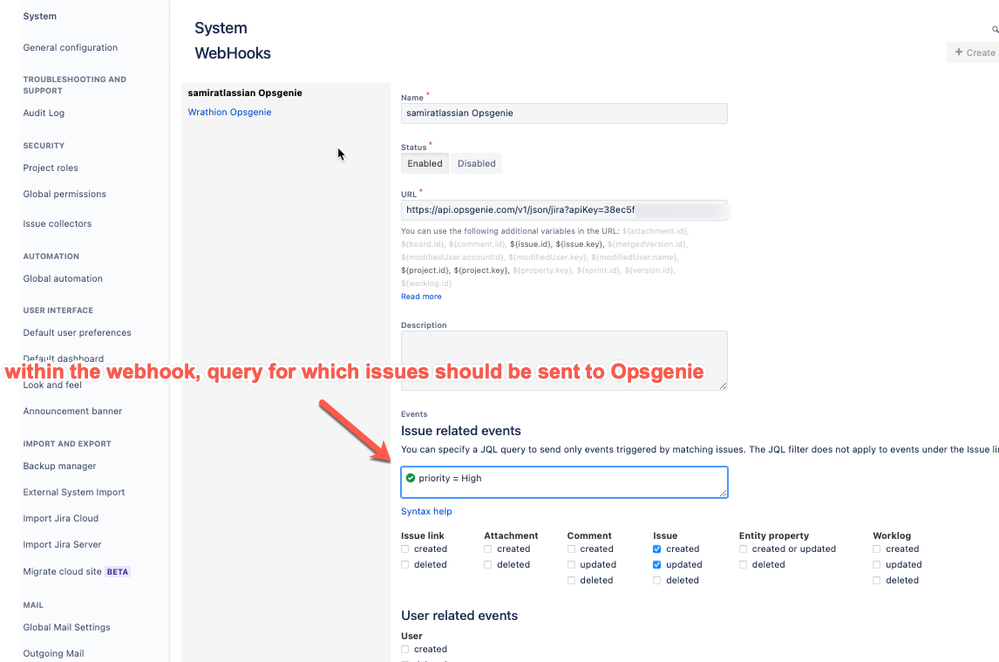Check Worklog deleted checkbox
Viewport: 999px width, 662px height.
coord(877,580)
